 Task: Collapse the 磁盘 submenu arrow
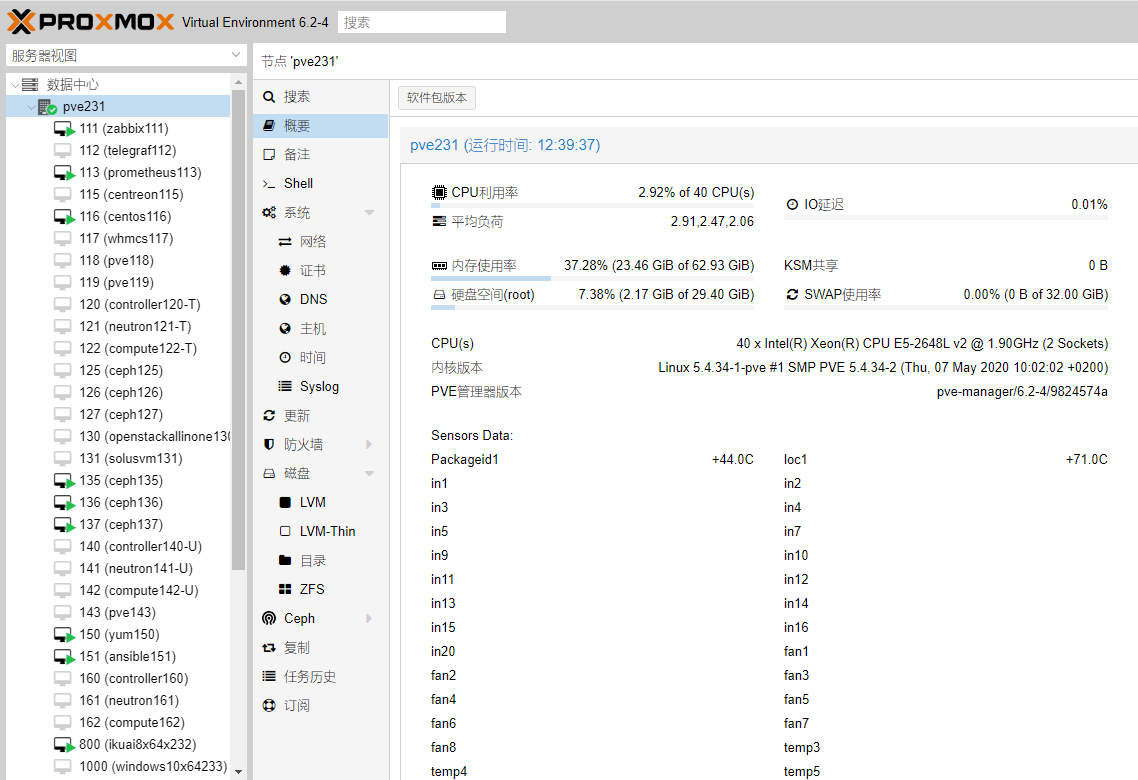click(369, 473)
